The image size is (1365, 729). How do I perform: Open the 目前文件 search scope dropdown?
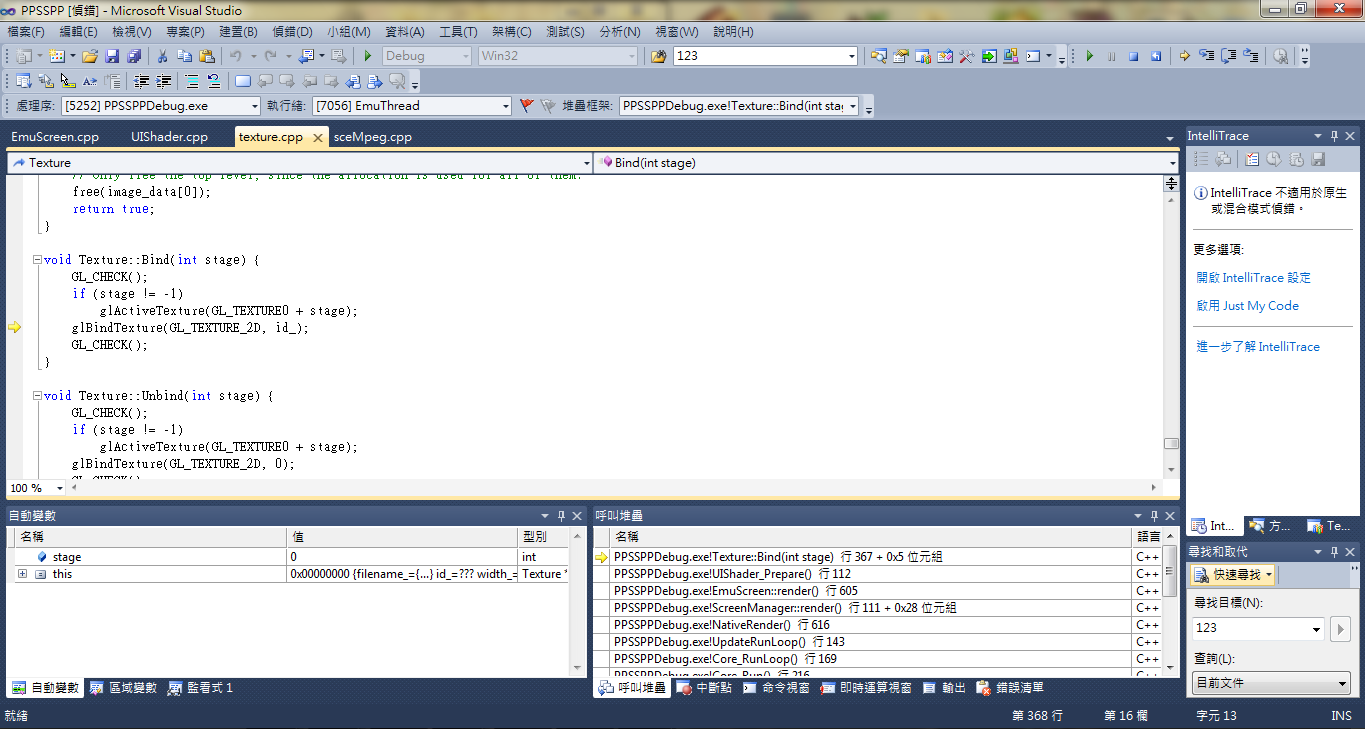[1343, 684]
